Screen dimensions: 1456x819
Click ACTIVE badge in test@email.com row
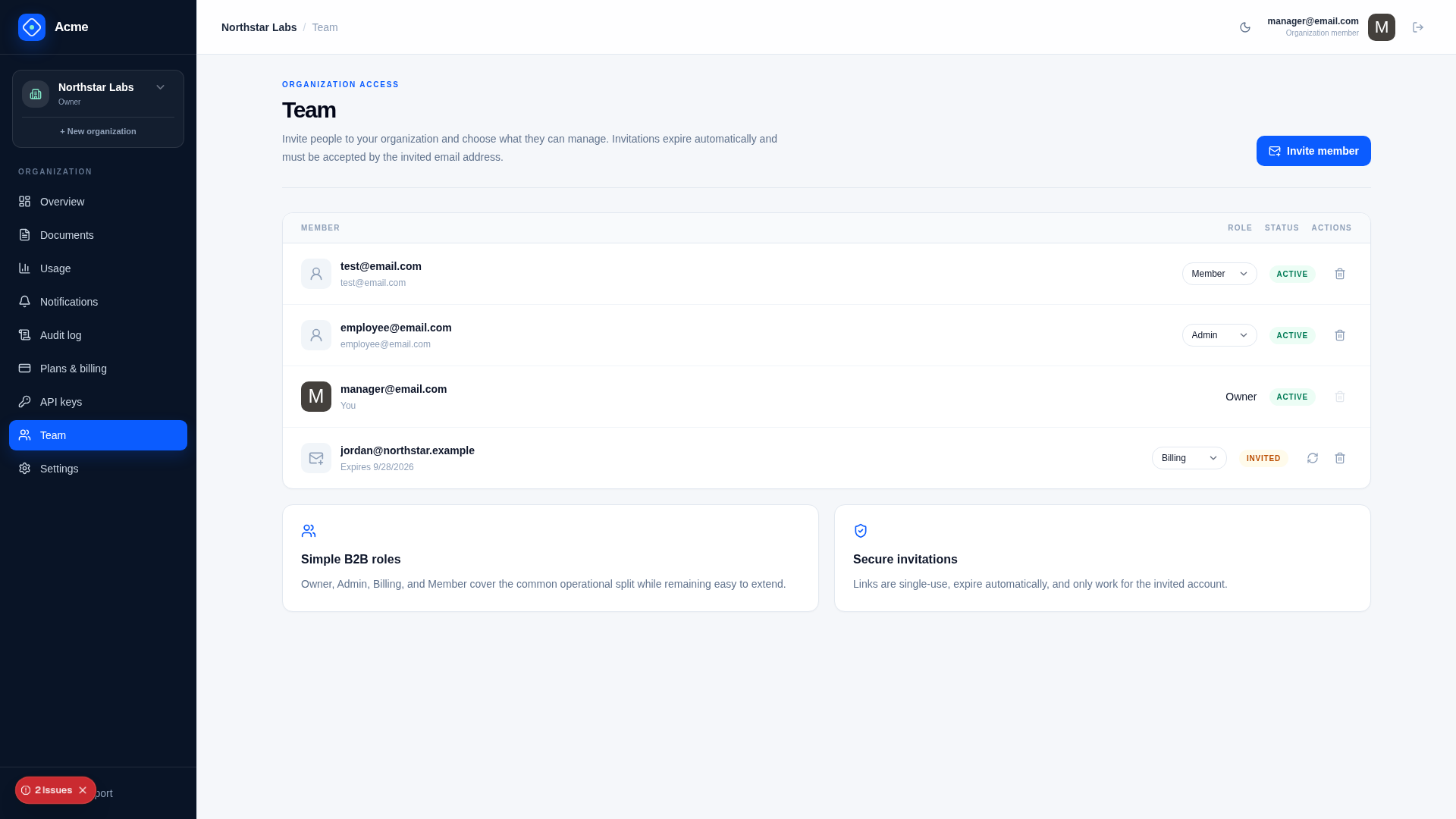(x=1292, y=274)
